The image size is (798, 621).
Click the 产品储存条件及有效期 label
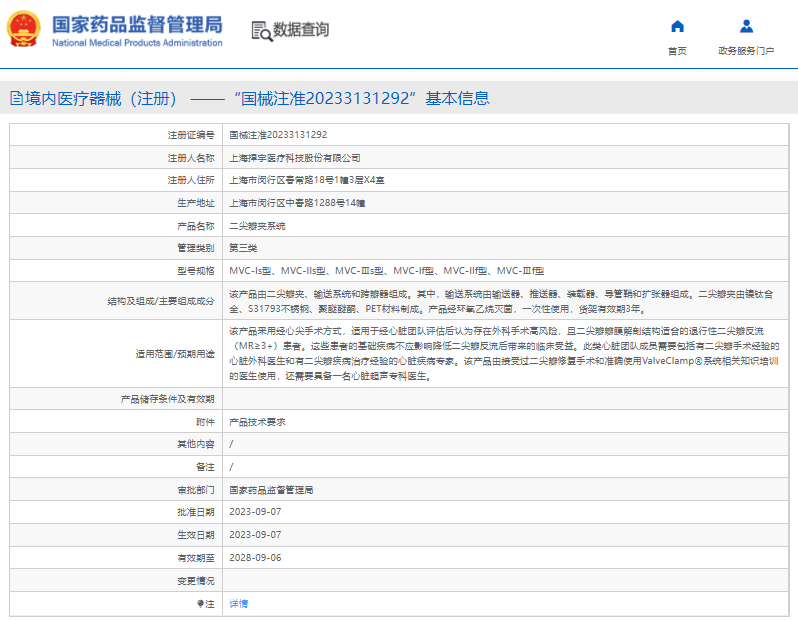click(167, 399)
